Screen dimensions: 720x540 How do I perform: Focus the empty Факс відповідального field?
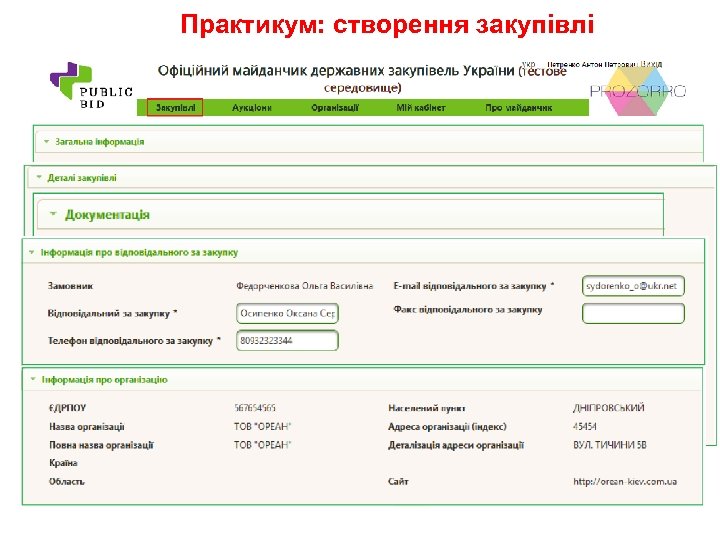633,313
